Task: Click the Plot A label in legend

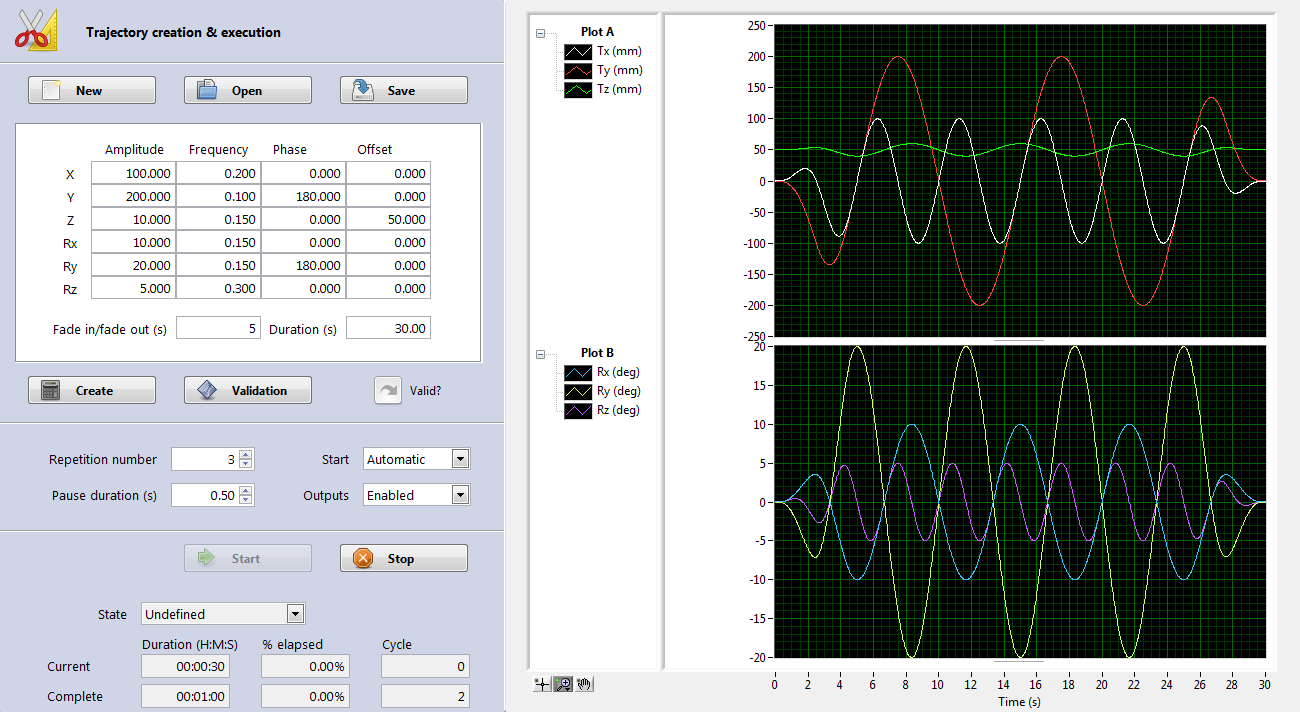Action: click(597, 32)
